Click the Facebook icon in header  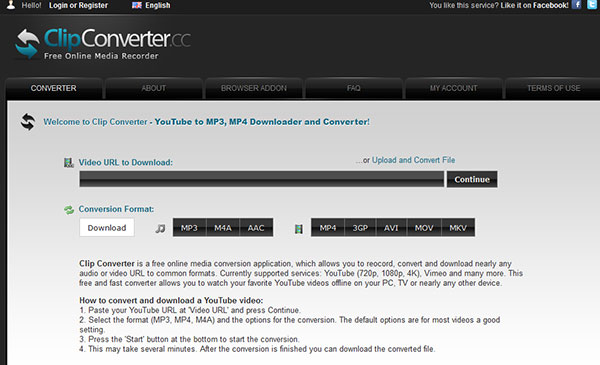tap(577, 5)
